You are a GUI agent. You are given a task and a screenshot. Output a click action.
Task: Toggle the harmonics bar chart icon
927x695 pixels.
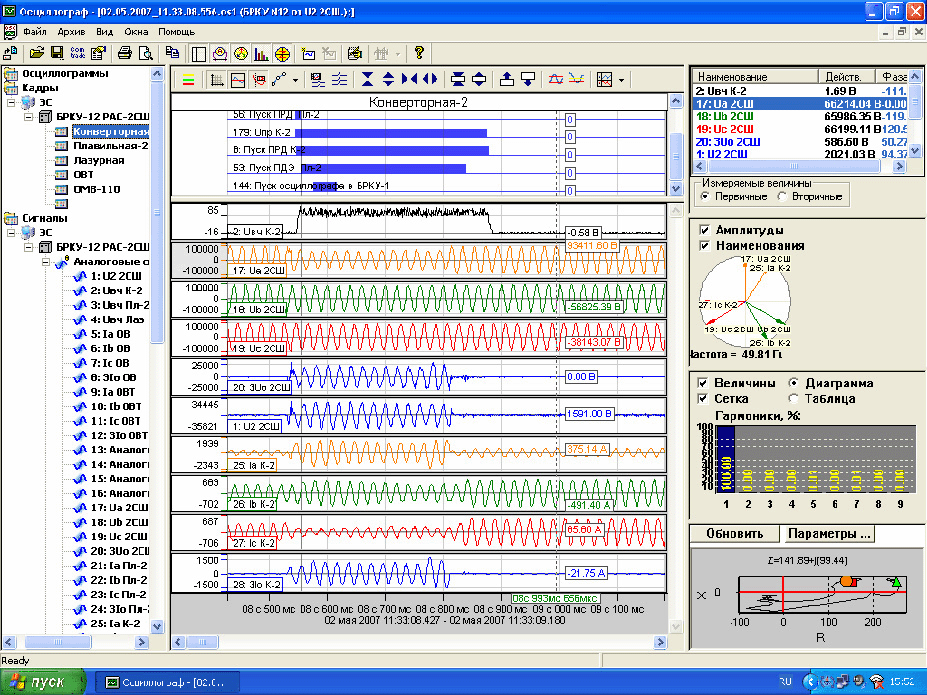tap(261, 54)
